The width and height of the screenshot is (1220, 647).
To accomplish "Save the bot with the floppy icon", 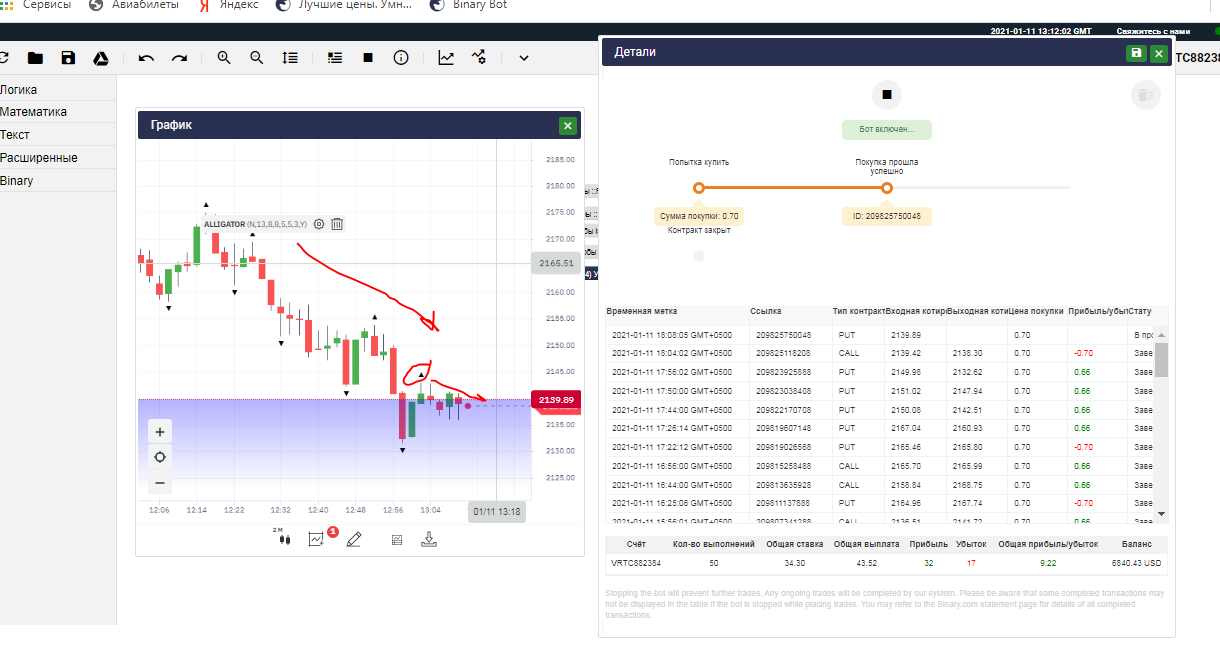I will (x=68, y=58).
